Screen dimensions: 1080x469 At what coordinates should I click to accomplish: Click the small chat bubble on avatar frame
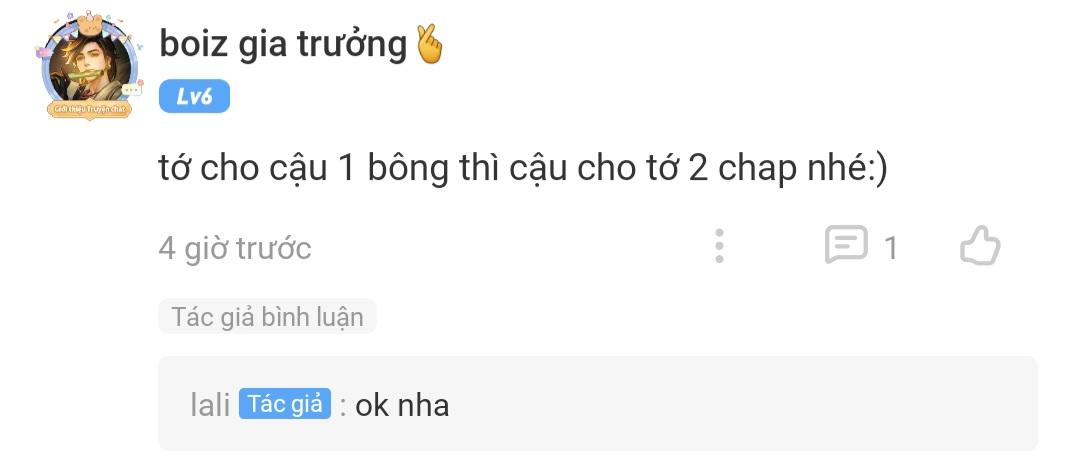[x=131, y=90]
